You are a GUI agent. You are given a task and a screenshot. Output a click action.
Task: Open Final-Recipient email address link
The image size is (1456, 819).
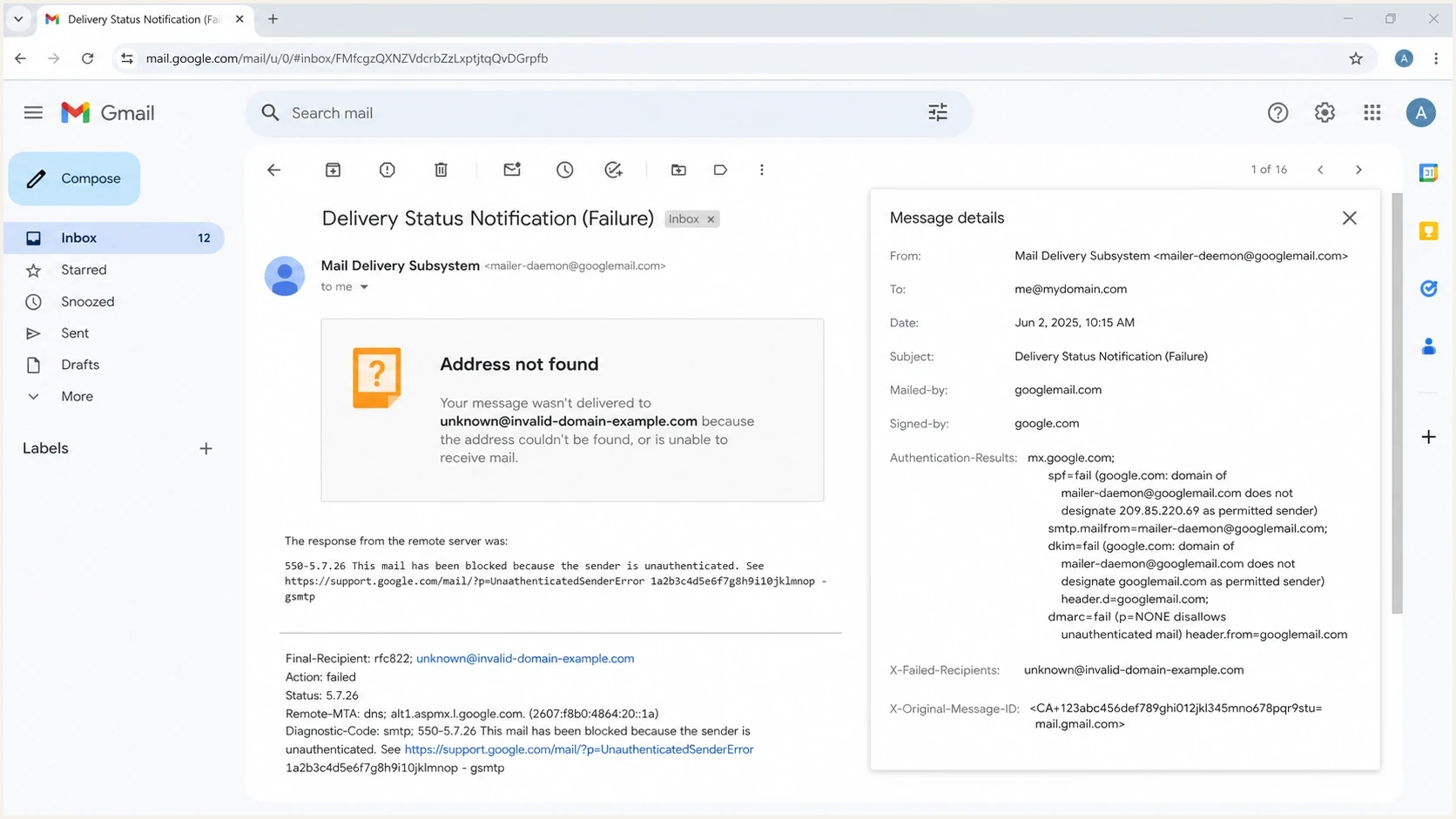click(525, 659)
